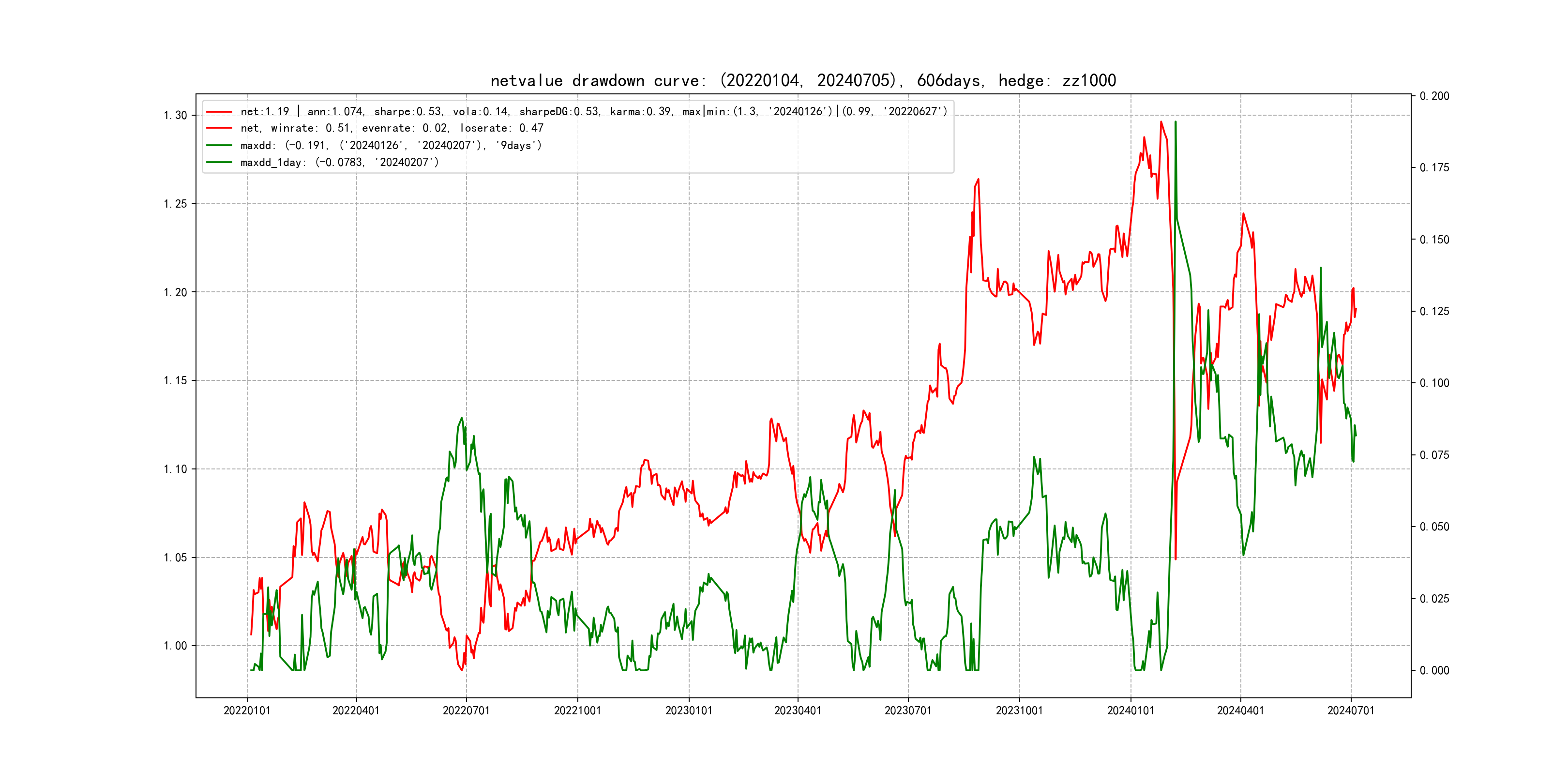Click the 20240401 x-axis tick label
The width and height of the screenshot is (1568, 784).
[x=1240, y=710]
